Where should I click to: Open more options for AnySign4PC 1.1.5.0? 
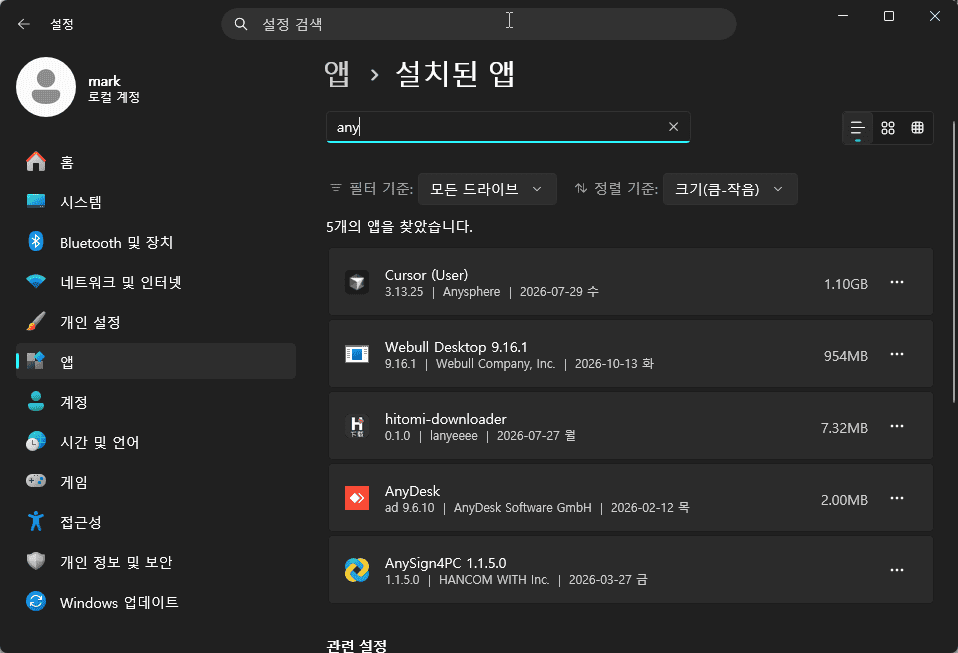897,570
